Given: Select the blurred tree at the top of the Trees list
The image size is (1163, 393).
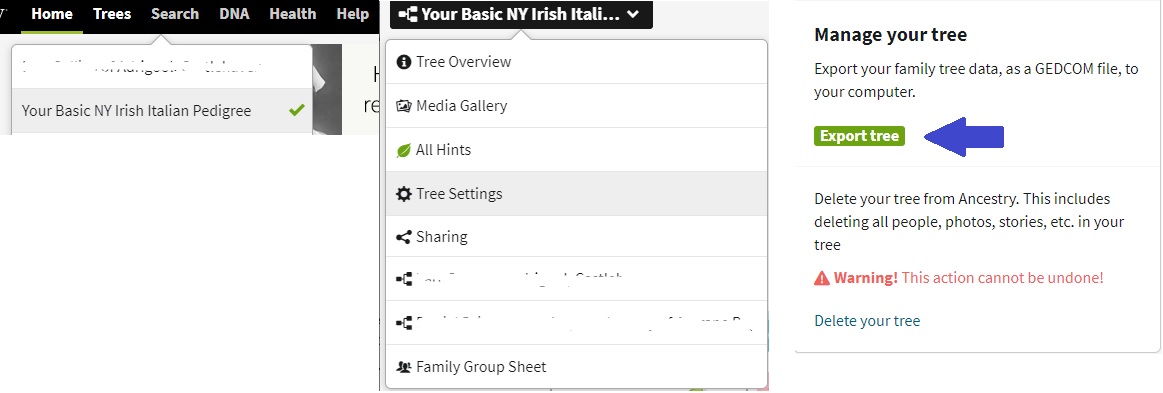Looking at the screenshot, I should pyautogui.click(x=162, y=68).
